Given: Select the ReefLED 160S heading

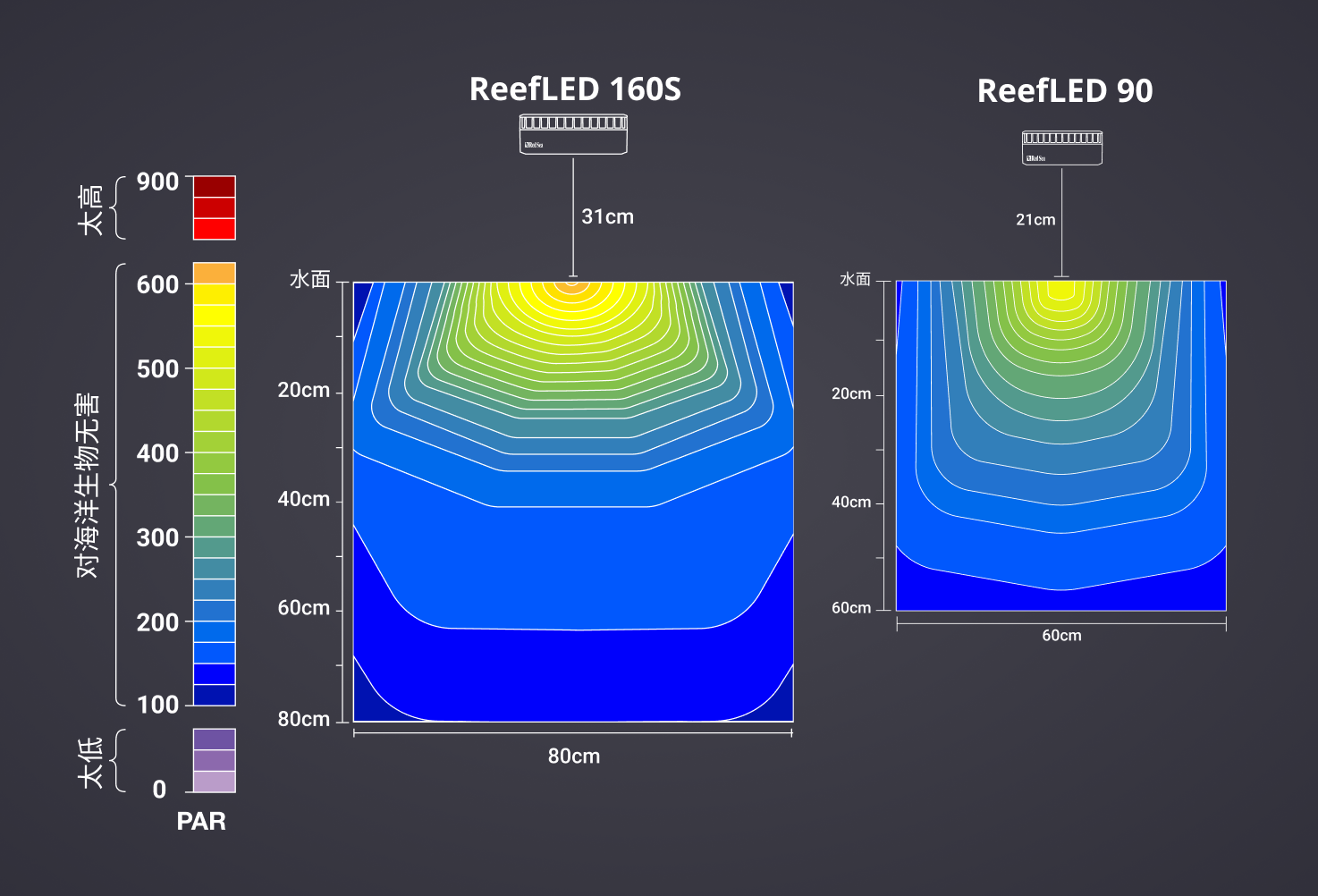Looking at the screenshot, I should point(575,89).
